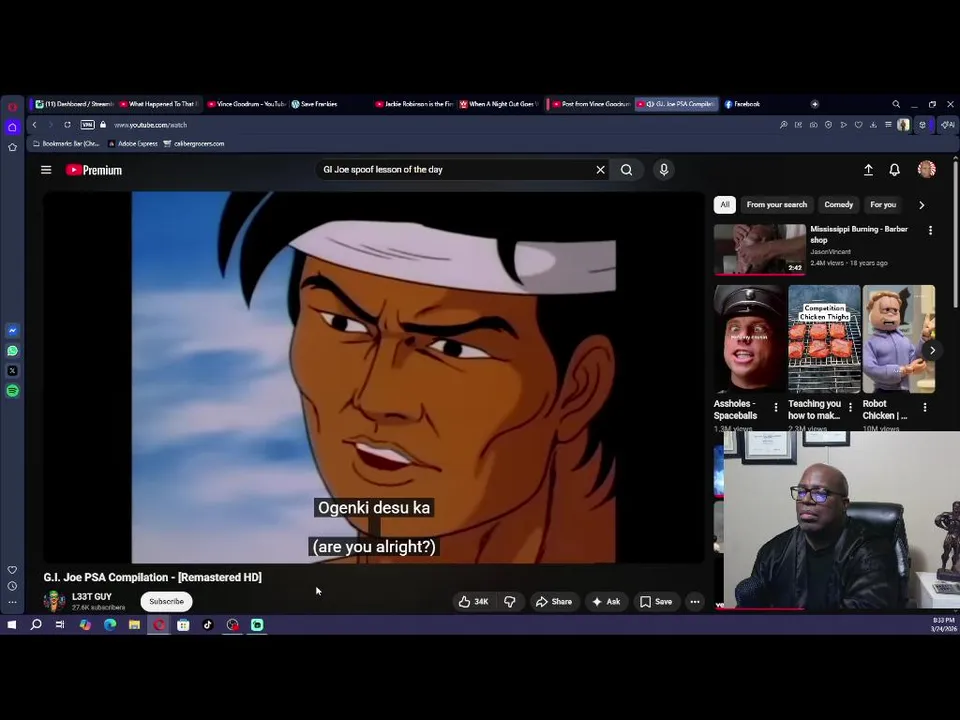960x720 pixels.
Task: Click the playing G.I. Joe video frame
Action: pos(373,377)
